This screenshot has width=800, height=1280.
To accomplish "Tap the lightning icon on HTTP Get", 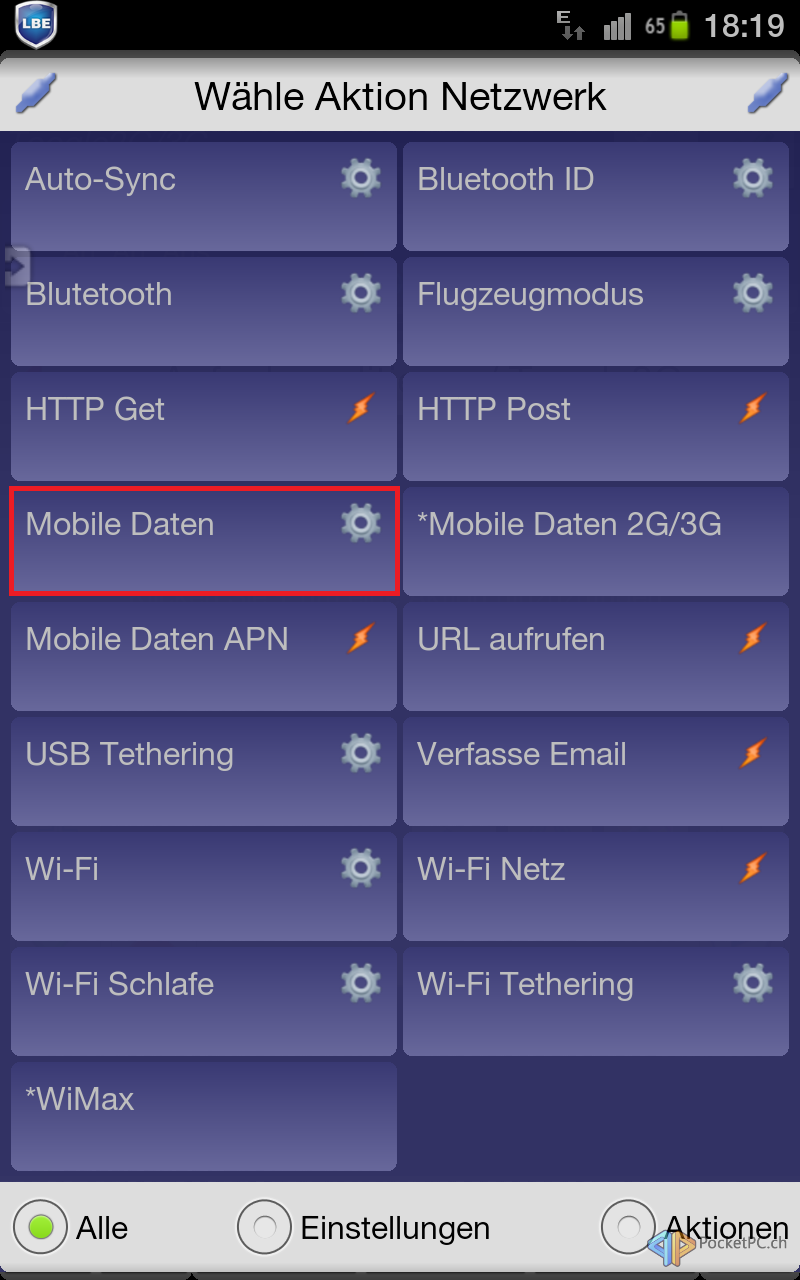I will click(x=360, y=408).
